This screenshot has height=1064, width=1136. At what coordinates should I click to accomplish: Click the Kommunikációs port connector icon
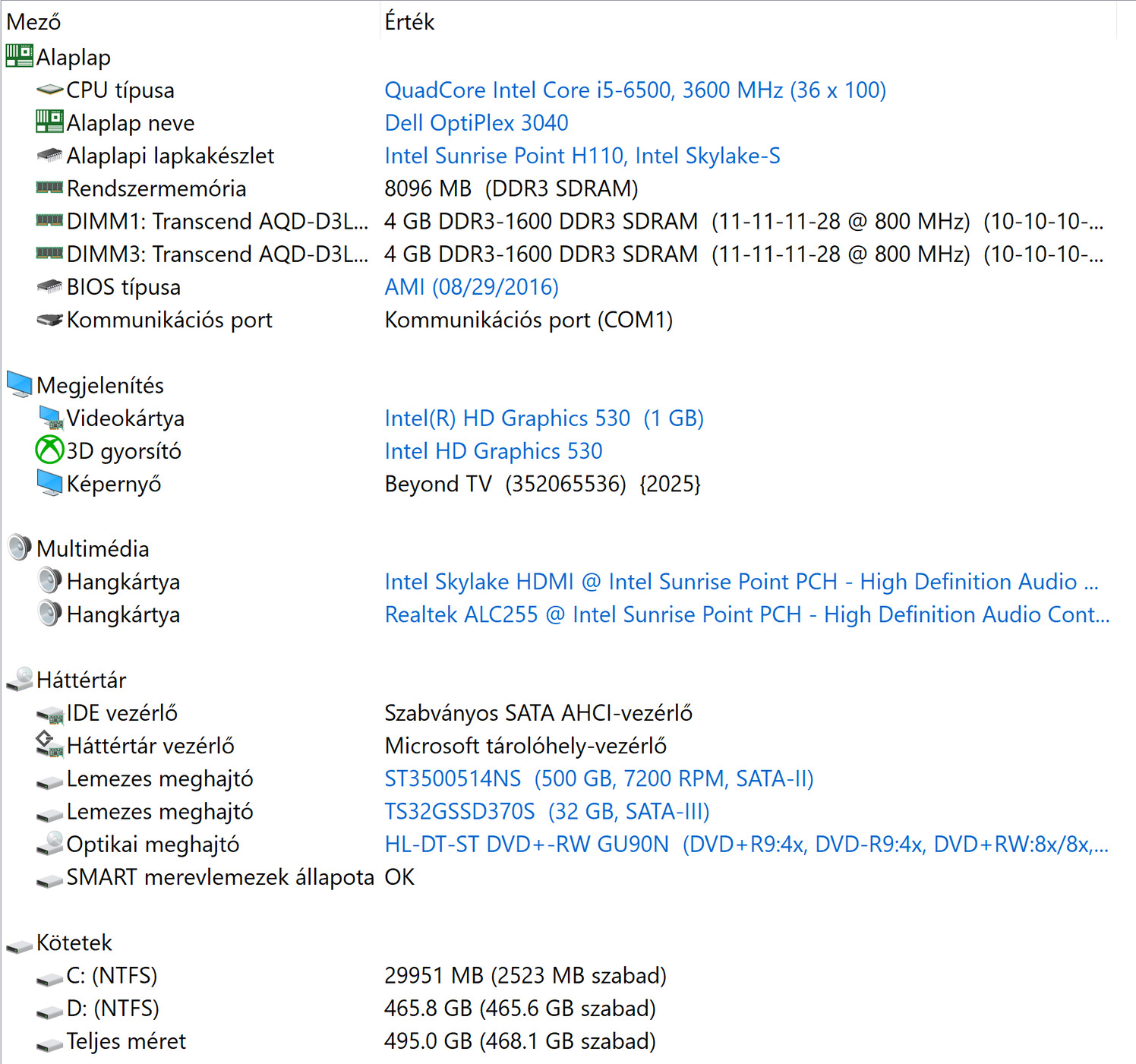pos(49,320)
